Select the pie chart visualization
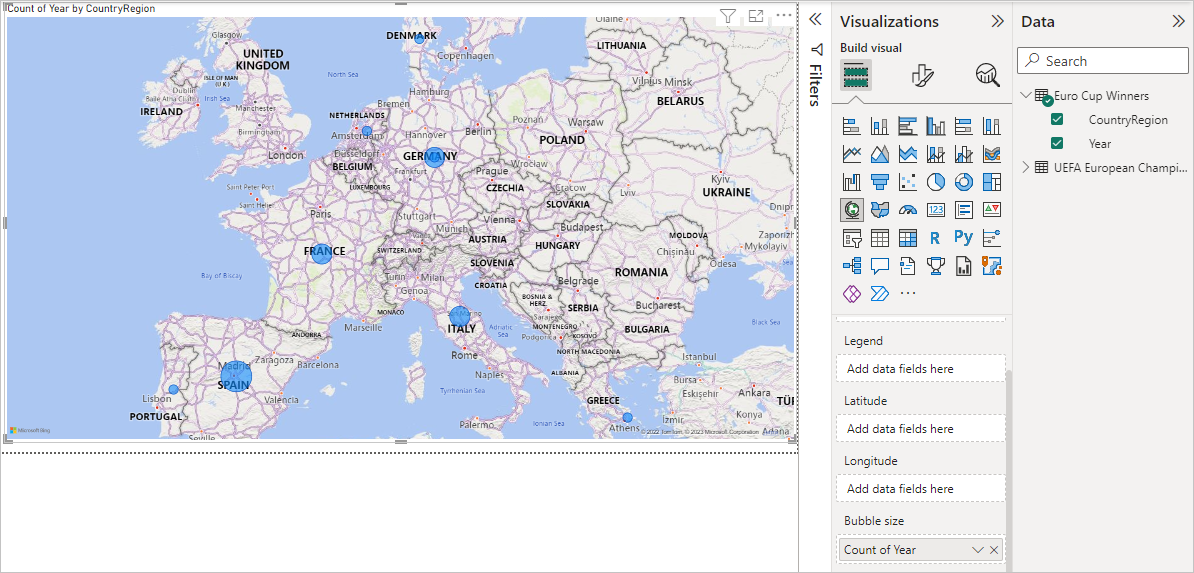 pos(936,182)
